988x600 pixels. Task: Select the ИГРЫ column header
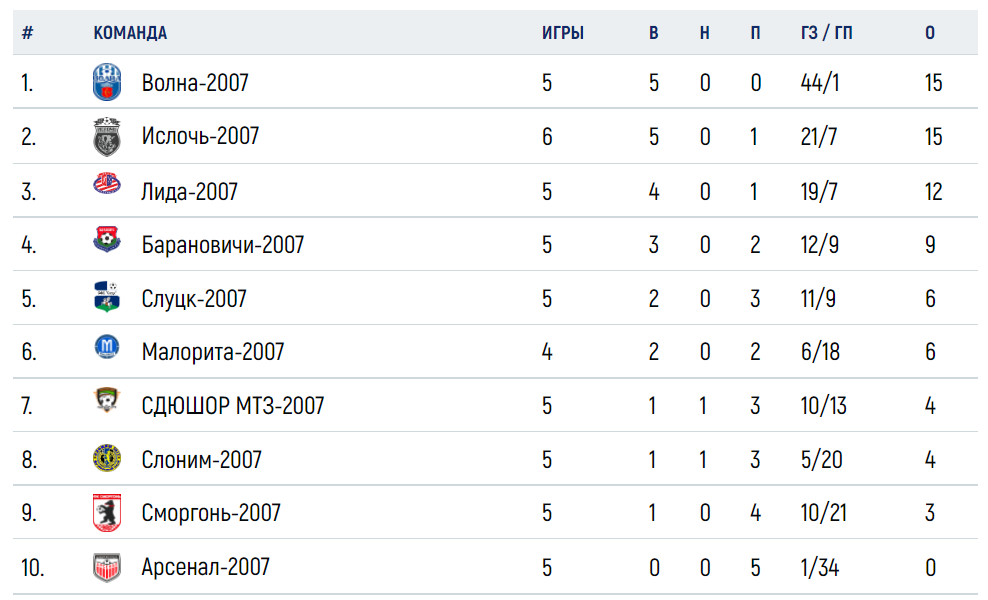coord(563,33)
